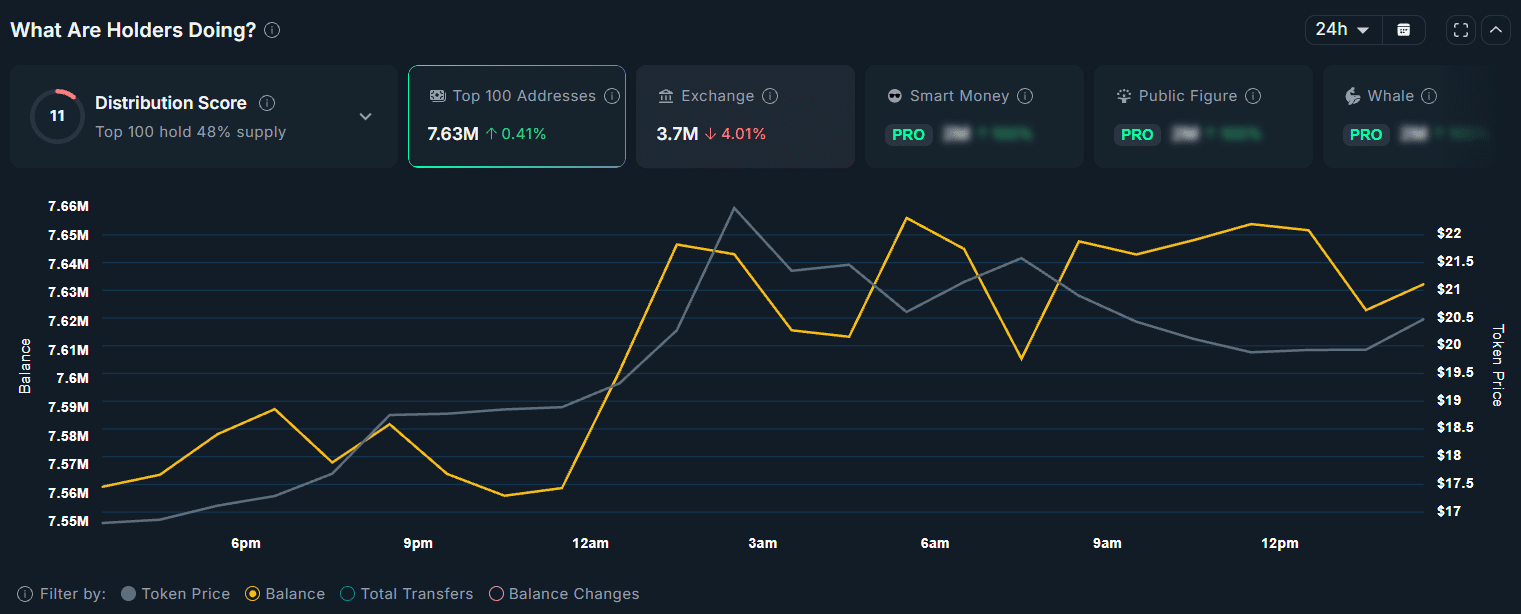Click the Top 100 Addresses wallet icon
The height and width of the screenshot is (614, 1521).
tap(437, 96)
